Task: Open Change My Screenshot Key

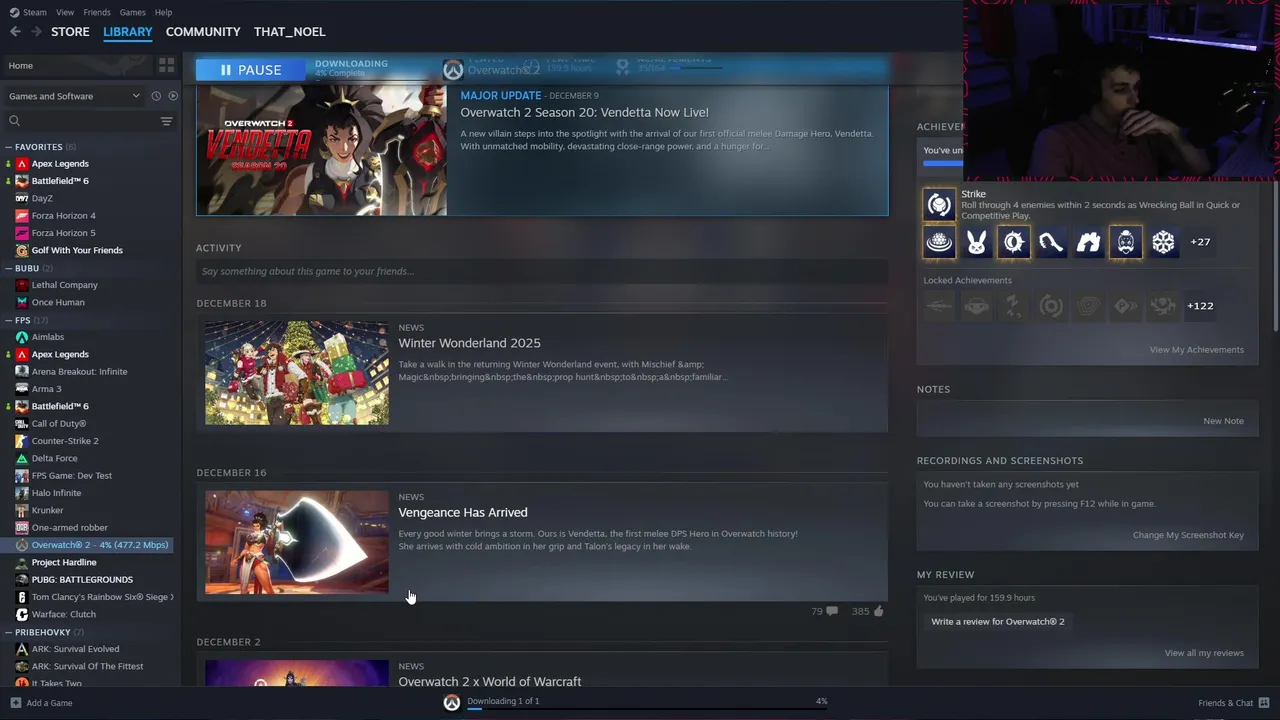Action: tap(1188, 535)
